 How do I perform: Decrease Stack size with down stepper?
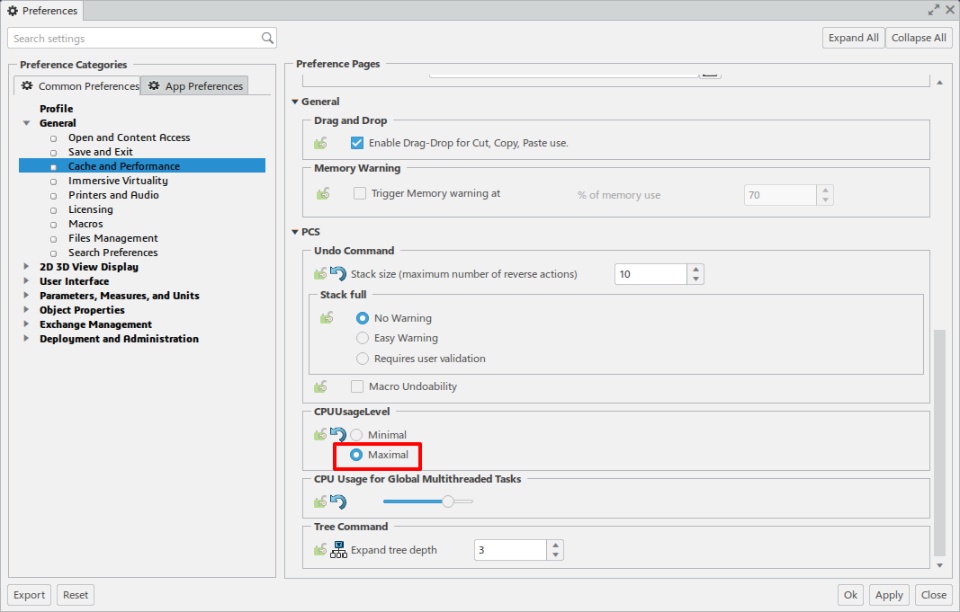[696, 279]
